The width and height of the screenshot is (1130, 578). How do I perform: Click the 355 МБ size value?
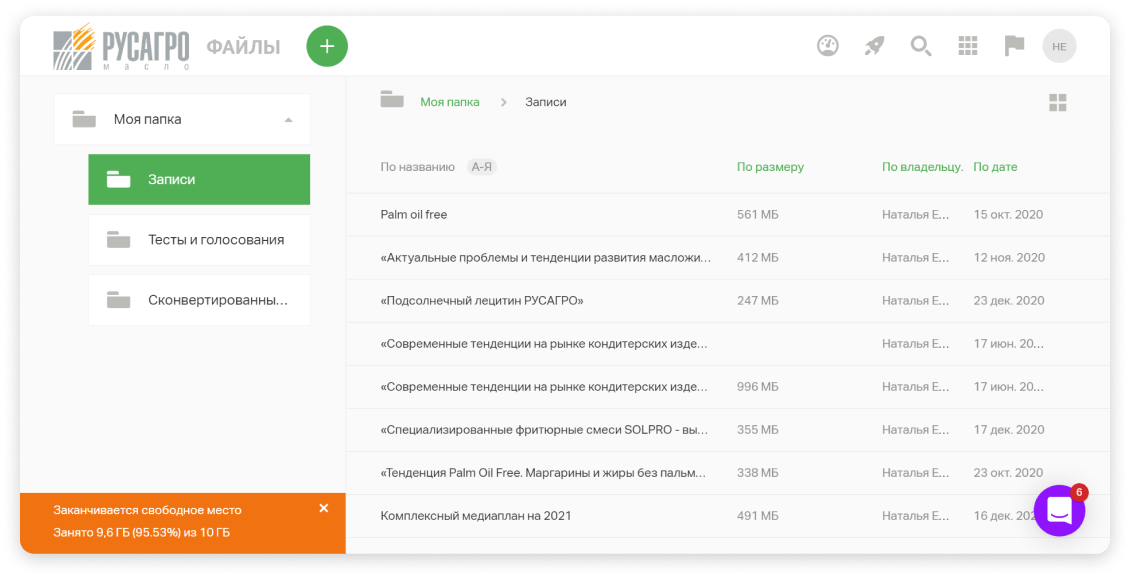[757, 430]
